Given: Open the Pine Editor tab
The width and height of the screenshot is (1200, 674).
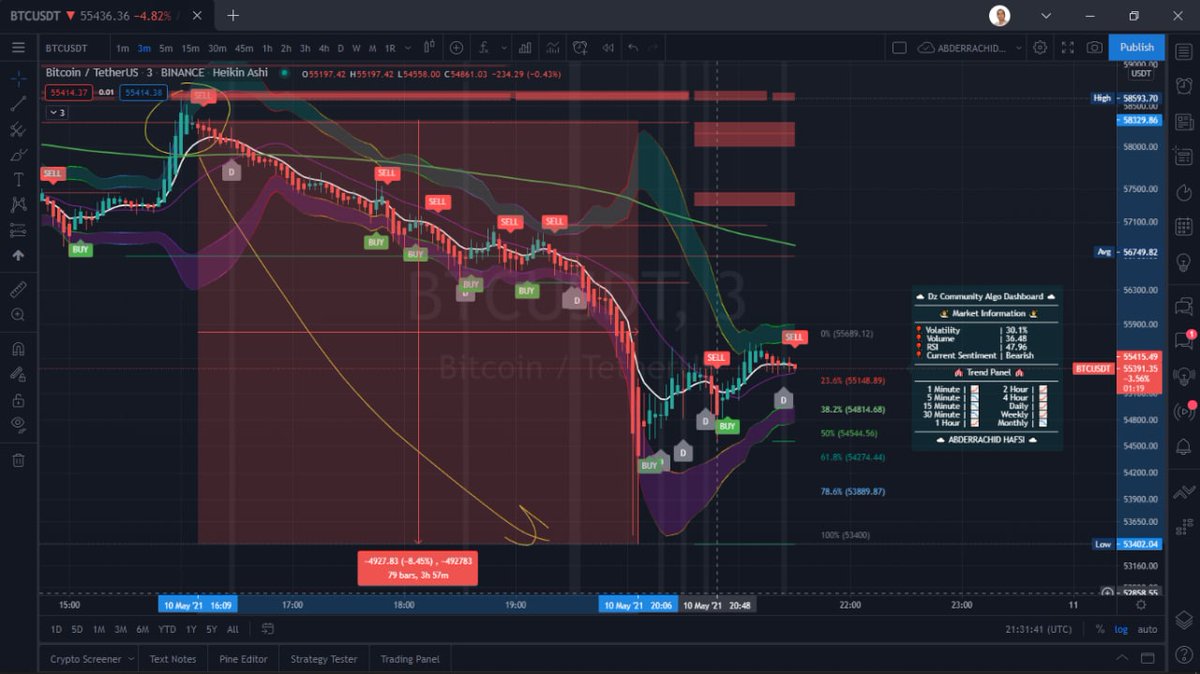Looking at the screenshot, I should coord(244,659).
